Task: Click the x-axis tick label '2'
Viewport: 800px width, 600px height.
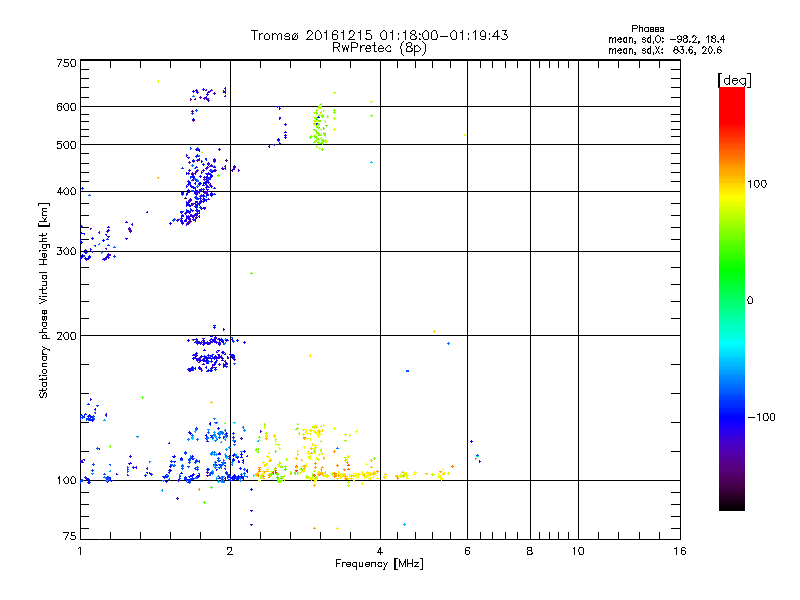Action: point(230,551)
